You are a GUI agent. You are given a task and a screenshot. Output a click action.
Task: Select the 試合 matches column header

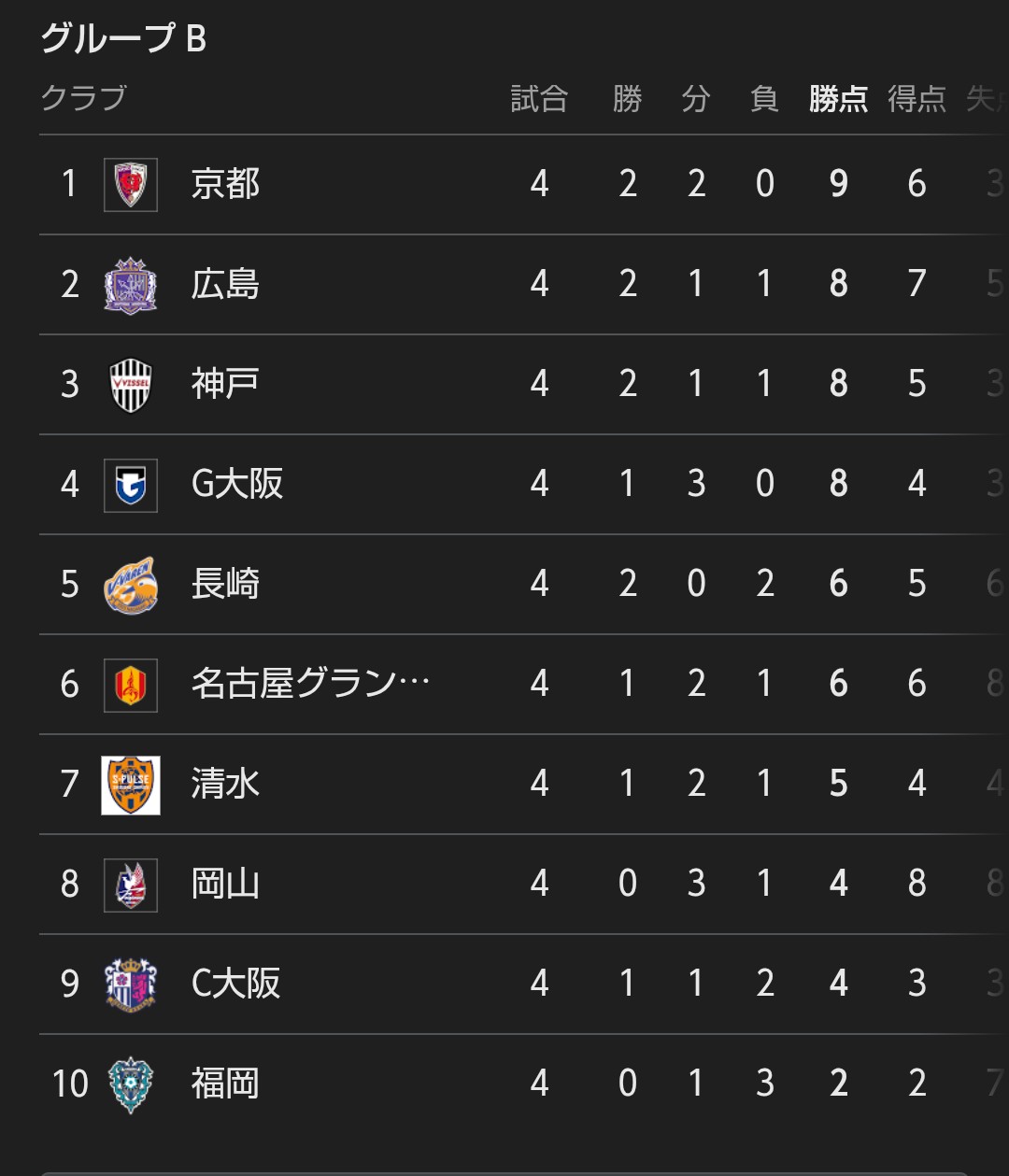coord(539,98)
